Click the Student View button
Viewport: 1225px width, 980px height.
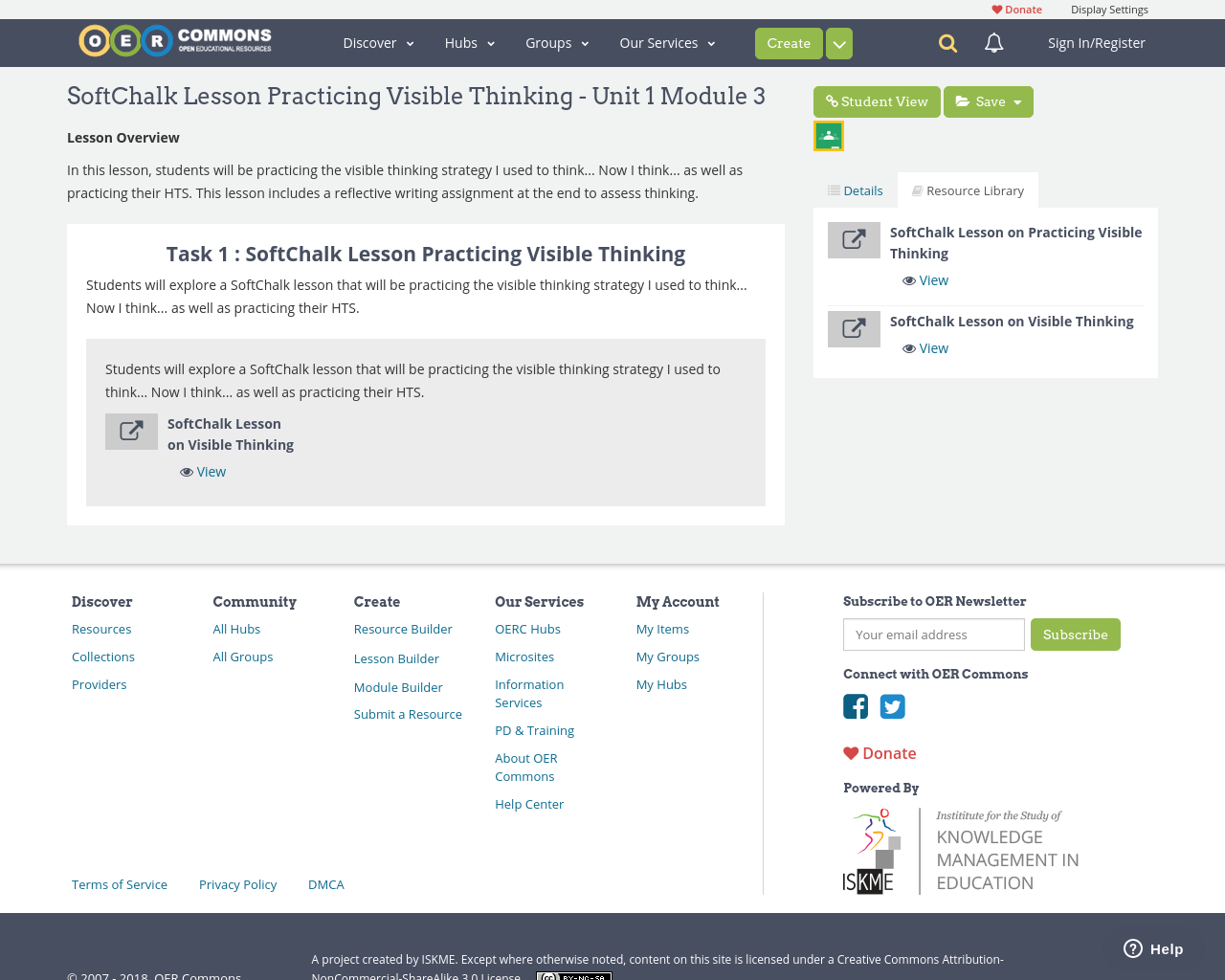click(x=877, y=100)
